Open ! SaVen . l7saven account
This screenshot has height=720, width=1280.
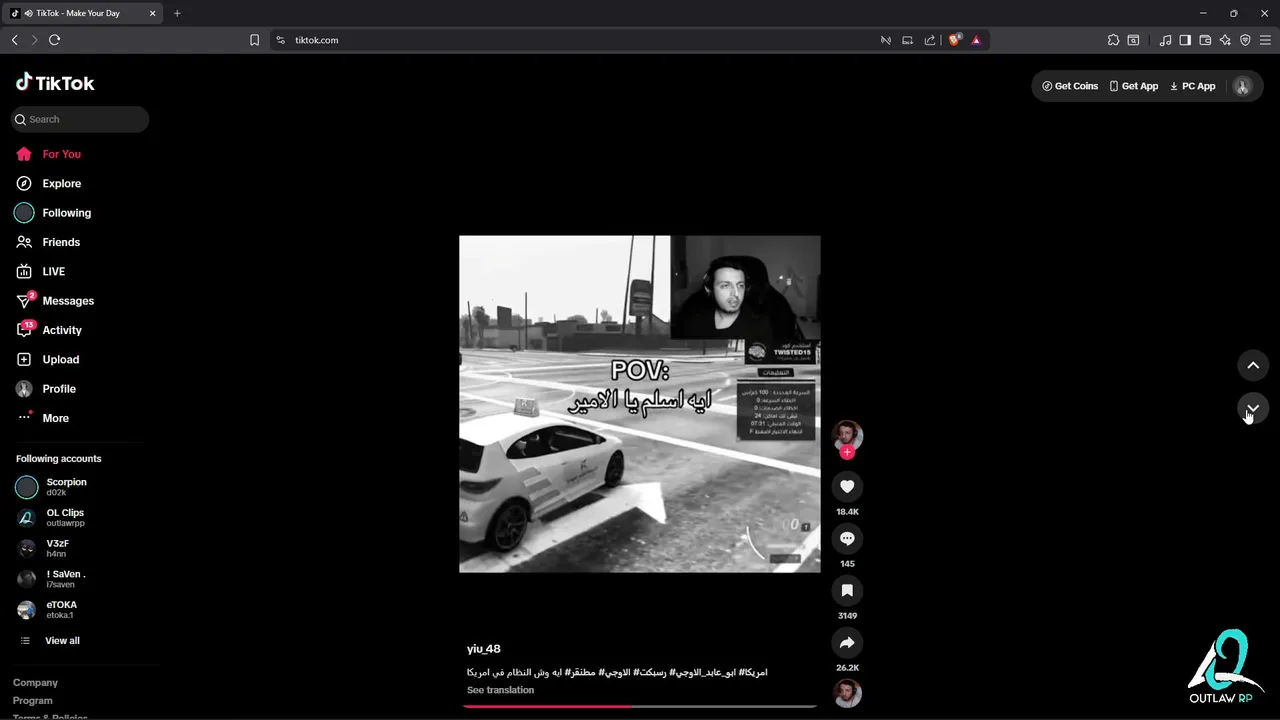pos(66,579)
